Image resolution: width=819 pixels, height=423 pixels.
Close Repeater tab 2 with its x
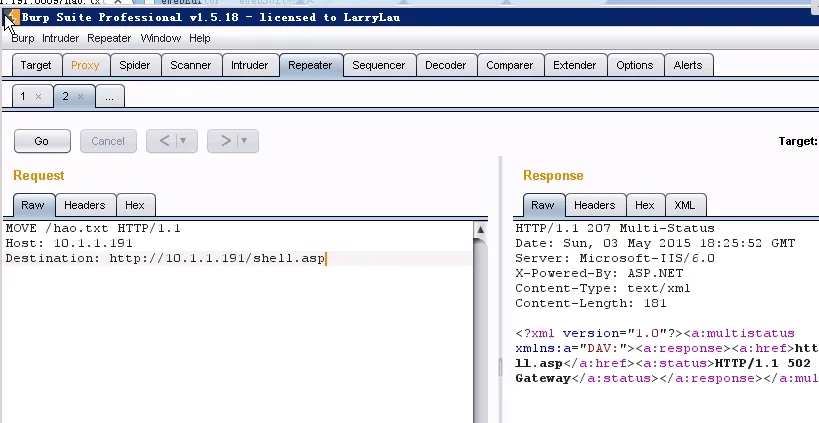coord(80,96)
